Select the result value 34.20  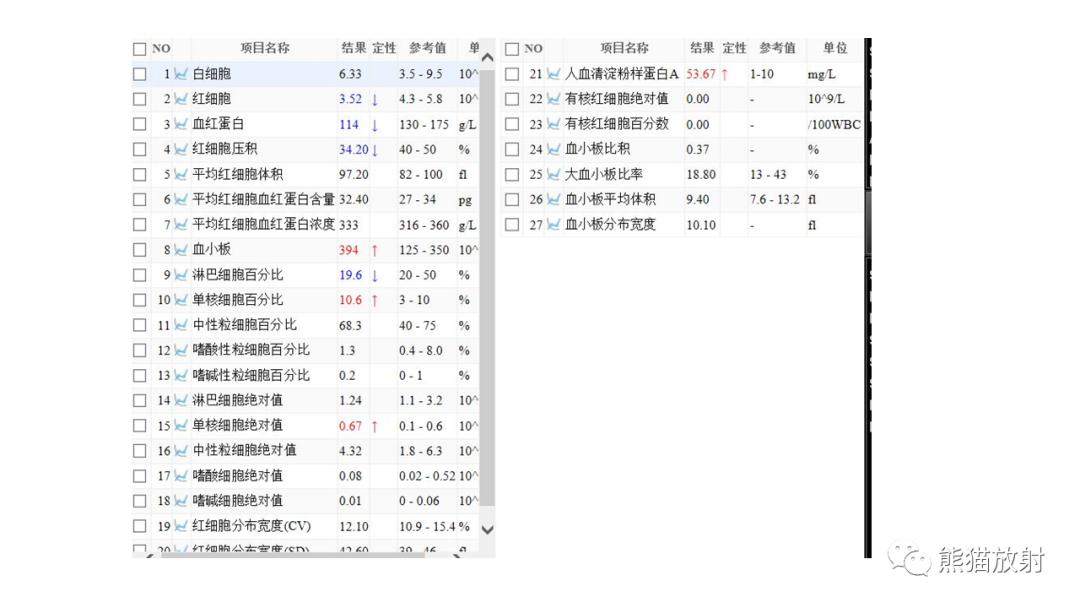353,149
